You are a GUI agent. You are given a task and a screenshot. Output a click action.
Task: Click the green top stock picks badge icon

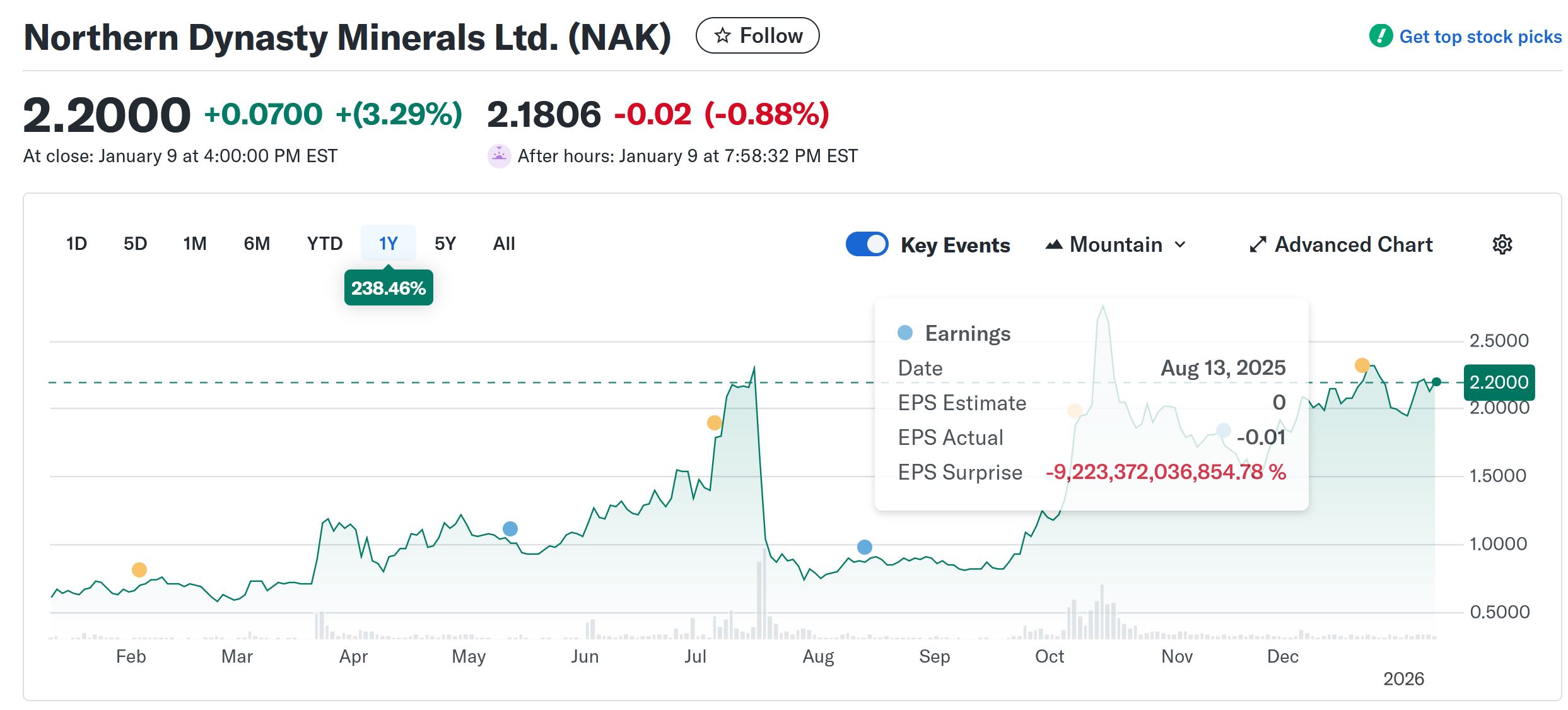coord(1380,36)
